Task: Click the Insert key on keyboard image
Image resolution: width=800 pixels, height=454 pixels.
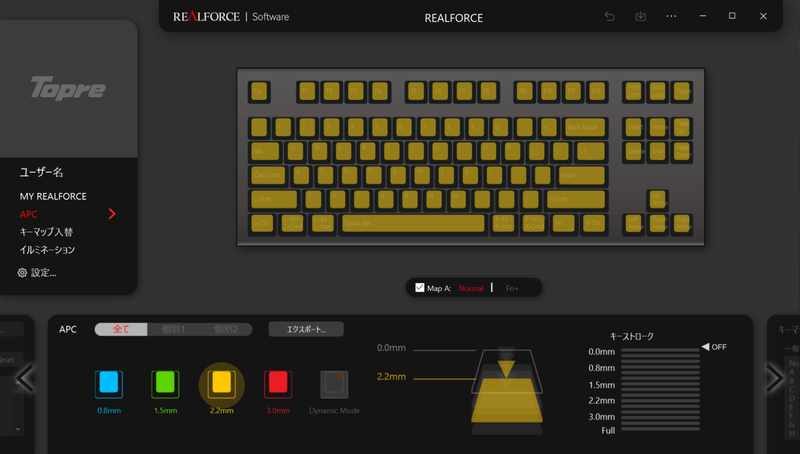Action: (x=634, y=127)
